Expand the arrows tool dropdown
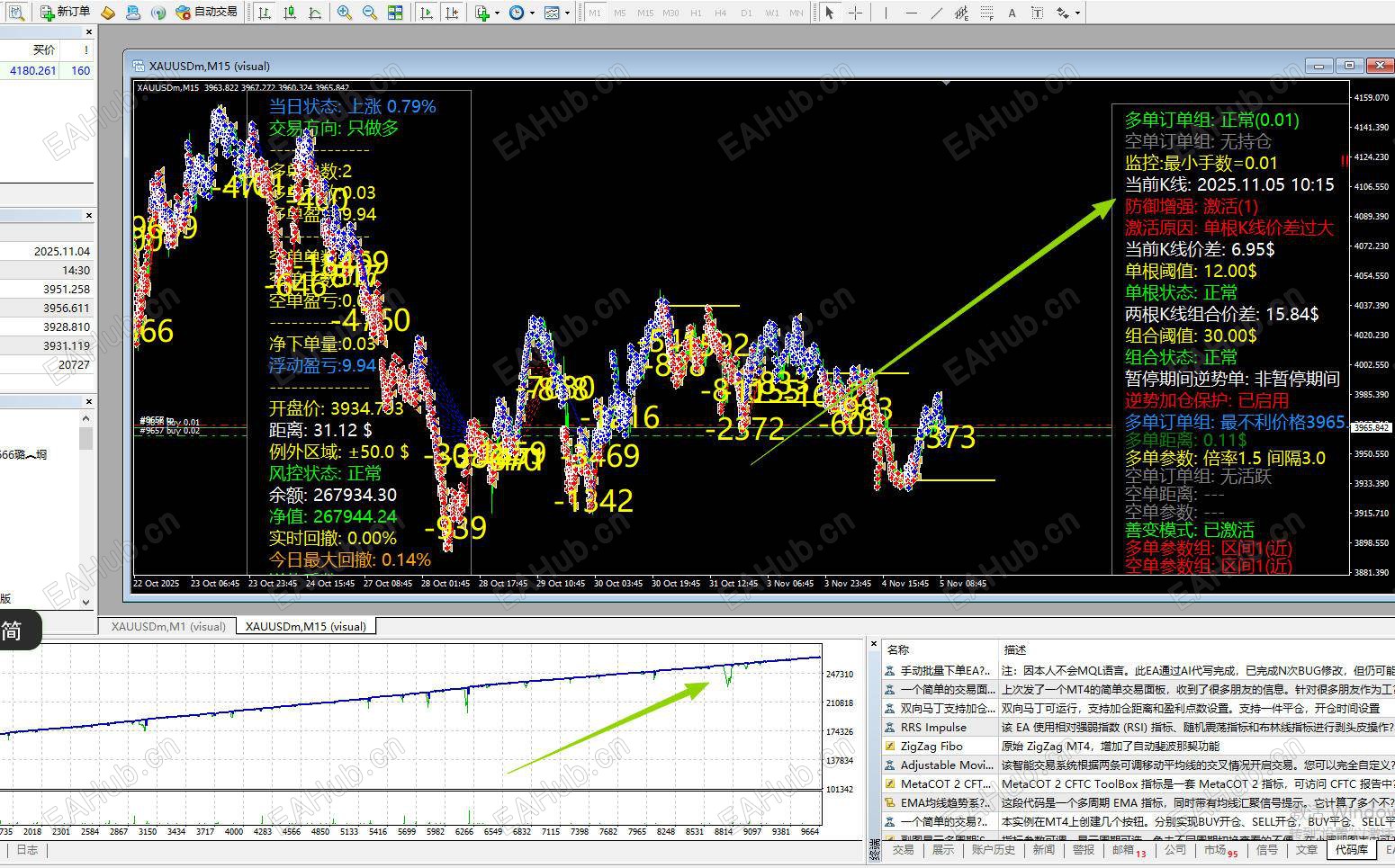Image resolution: width=1395 pixels, height=868 pixels. coord(1077,13)
